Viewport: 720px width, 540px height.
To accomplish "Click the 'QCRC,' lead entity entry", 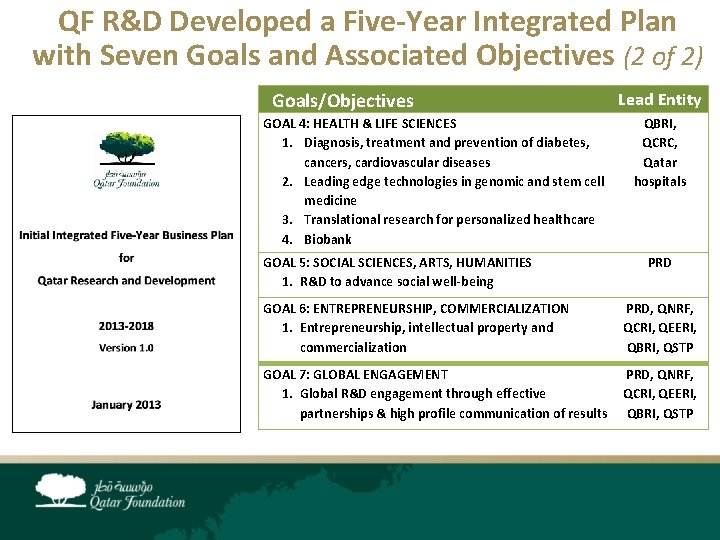I will coord(660,143).
